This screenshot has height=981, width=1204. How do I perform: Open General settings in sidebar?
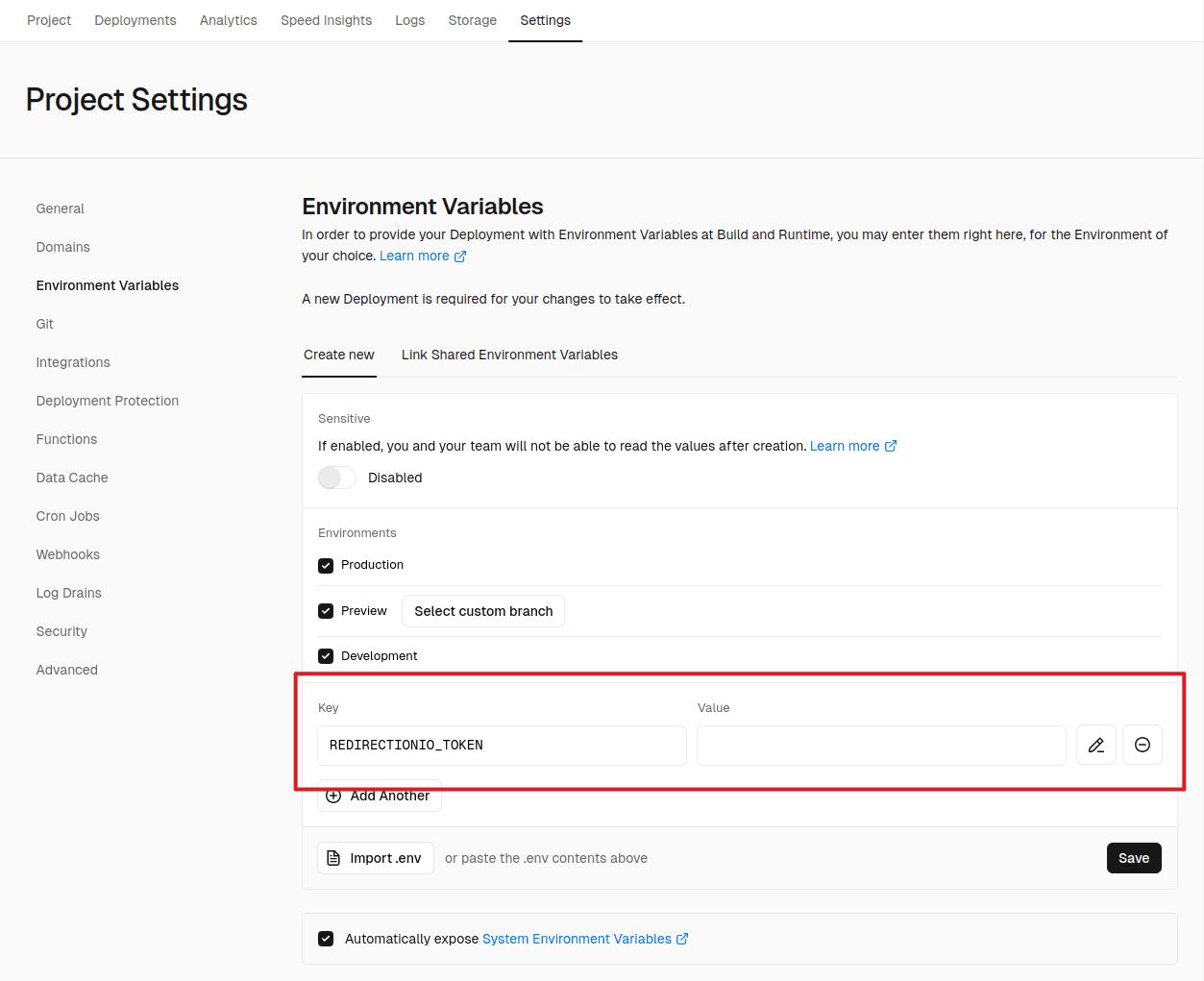[61, 208]
